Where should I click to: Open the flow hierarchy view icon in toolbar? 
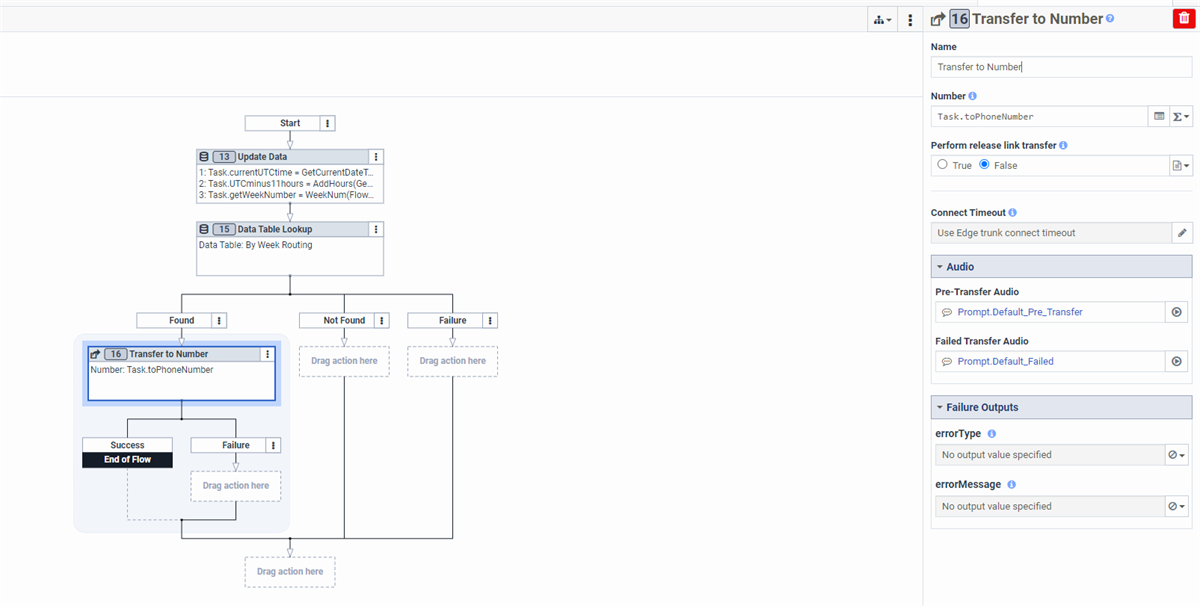[x=880, y=19]
